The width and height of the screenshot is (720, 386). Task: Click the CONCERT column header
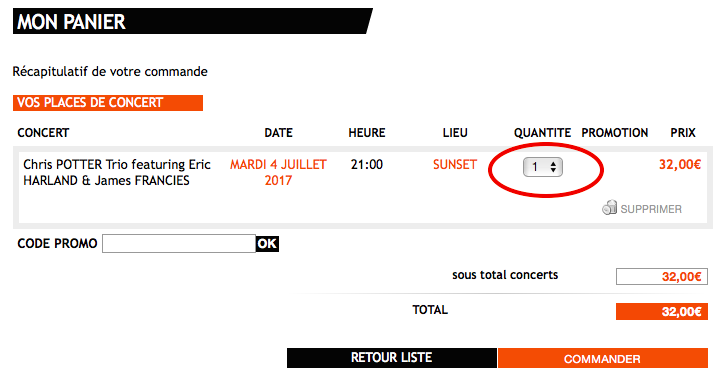click(x=43, y=133)
